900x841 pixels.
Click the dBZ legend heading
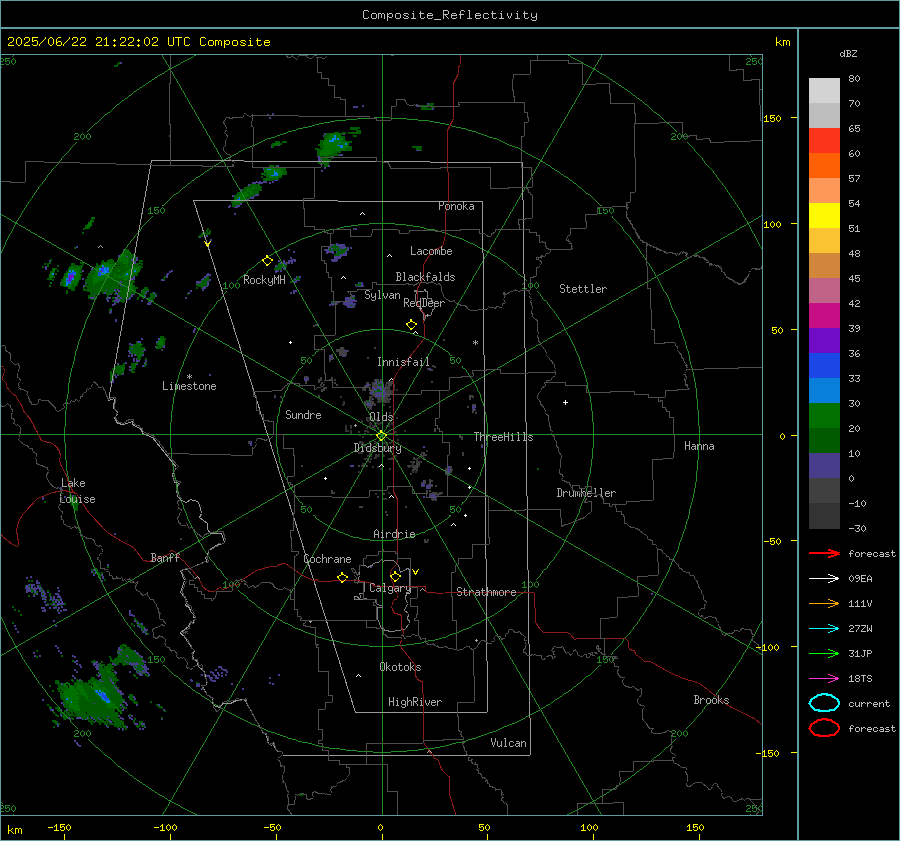[848, 53]
